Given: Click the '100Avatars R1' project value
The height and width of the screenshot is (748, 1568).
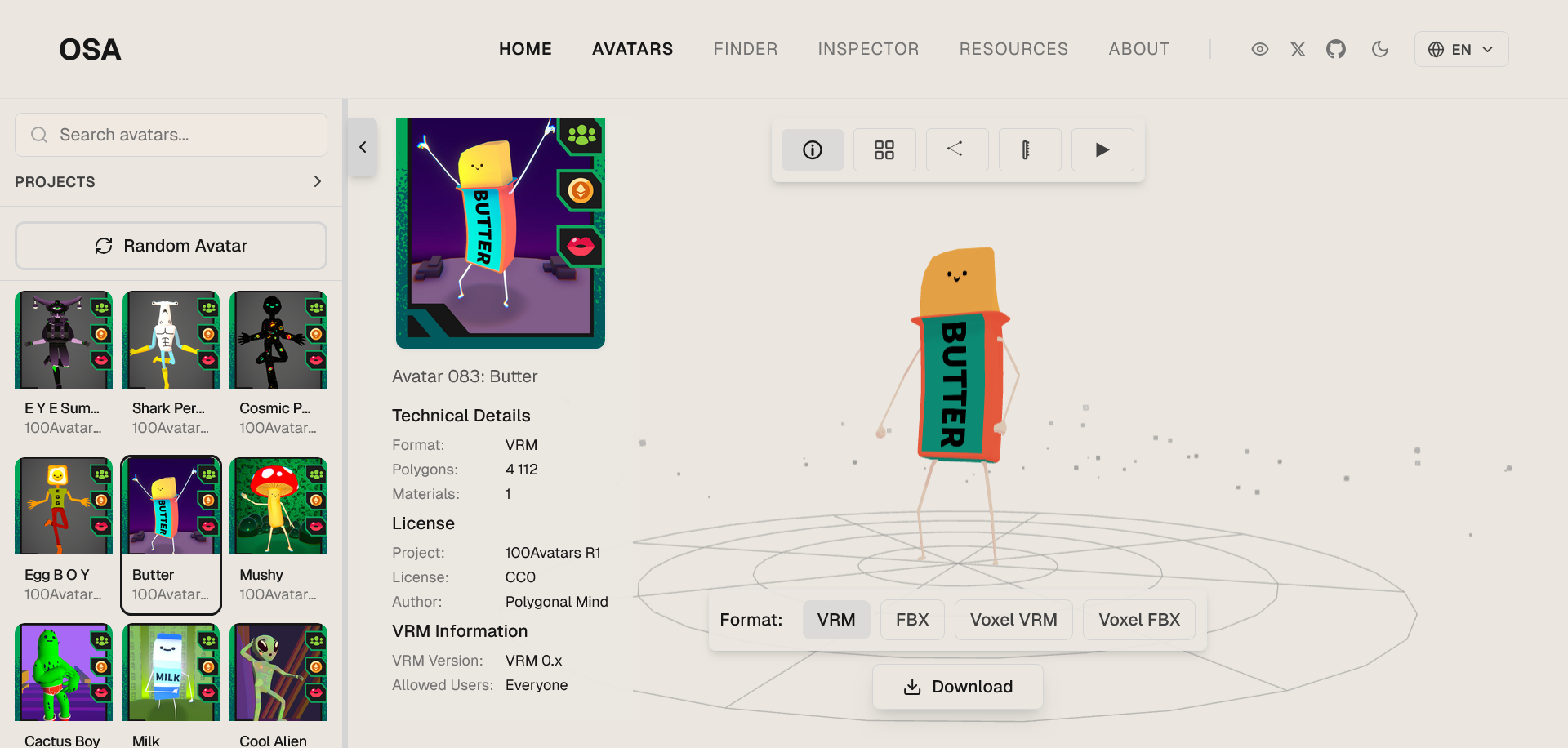Looking at the screenshot, I should click(x=553, y=553).
